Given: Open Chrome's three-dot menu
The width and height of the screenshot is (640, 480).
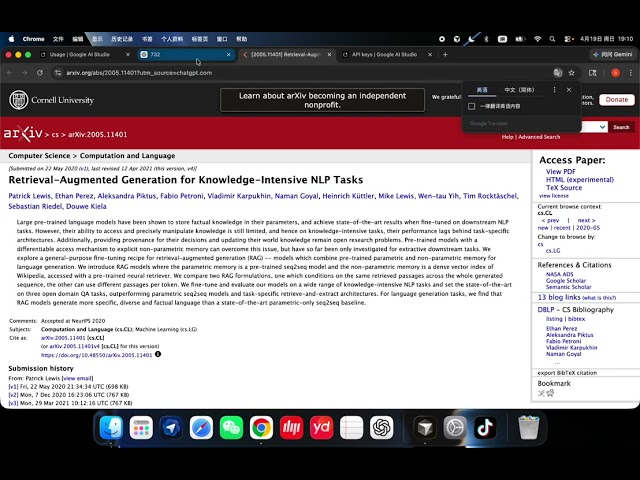Looking at the screenshot, I should 631,73.
